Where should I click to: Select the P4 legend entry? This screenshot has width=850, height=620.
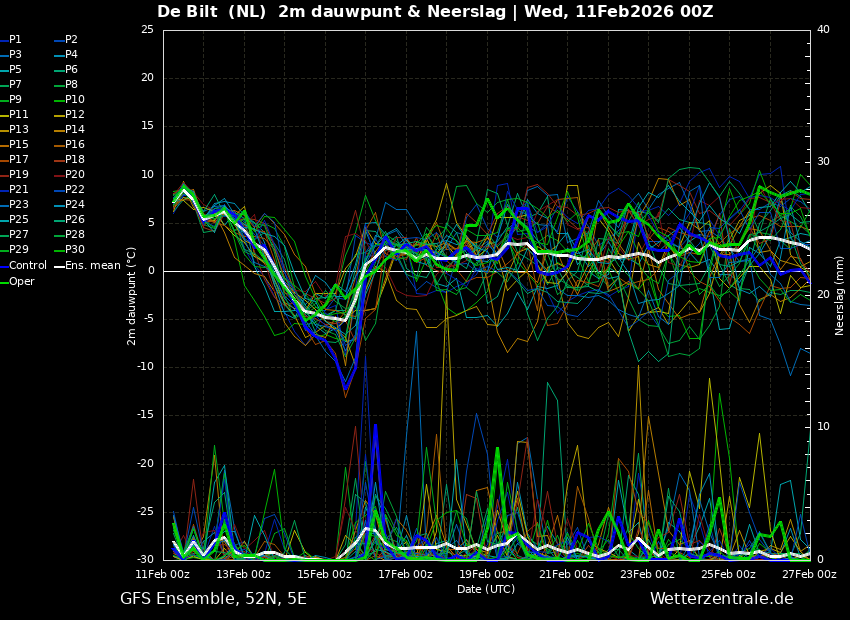[x=71, y=55]
